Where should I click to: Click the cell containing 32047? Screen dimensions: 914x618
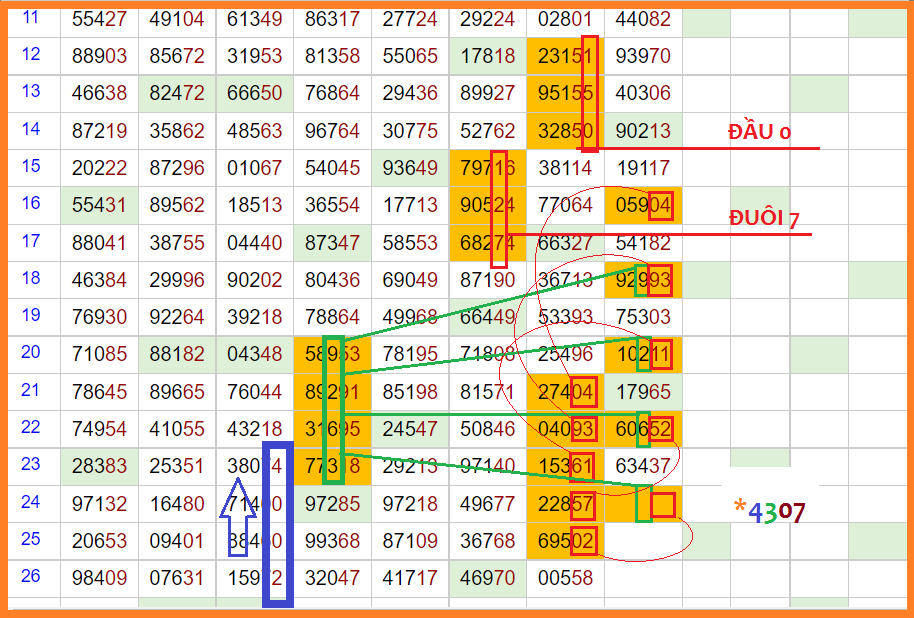point(332,577)
